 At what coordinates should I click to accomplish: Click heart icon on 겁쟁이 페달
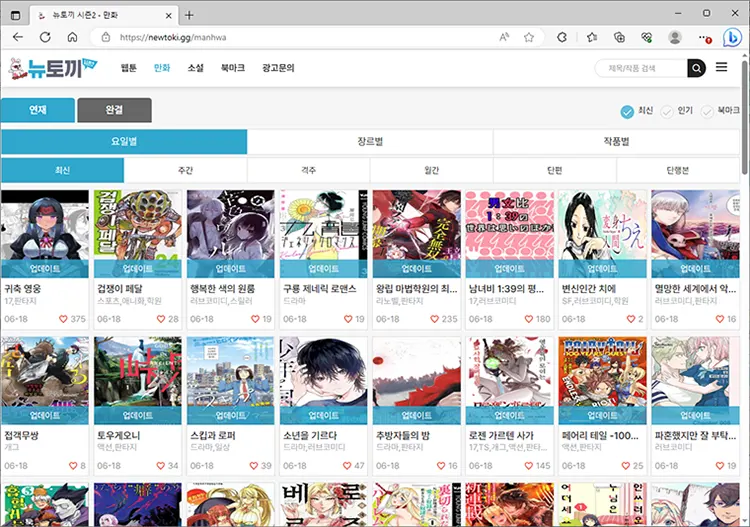(x=161, y=319)
